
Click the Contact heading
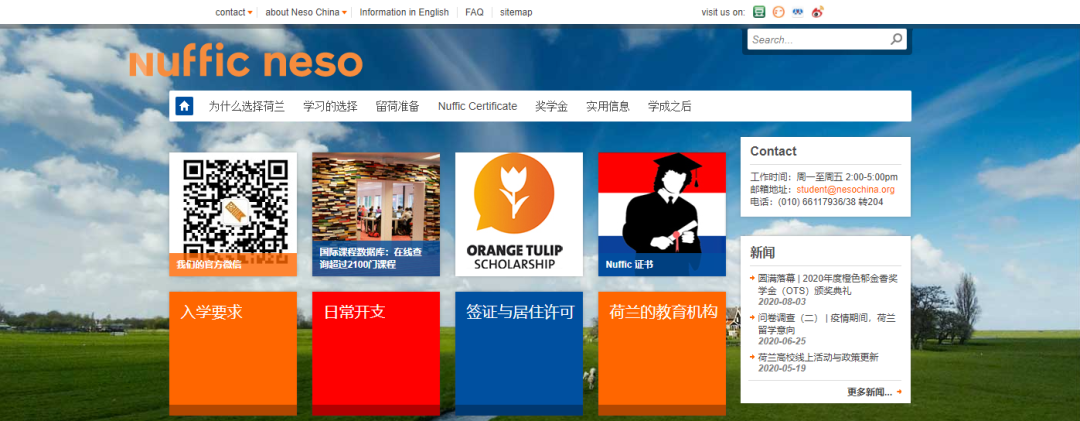(x=773, y=152)
